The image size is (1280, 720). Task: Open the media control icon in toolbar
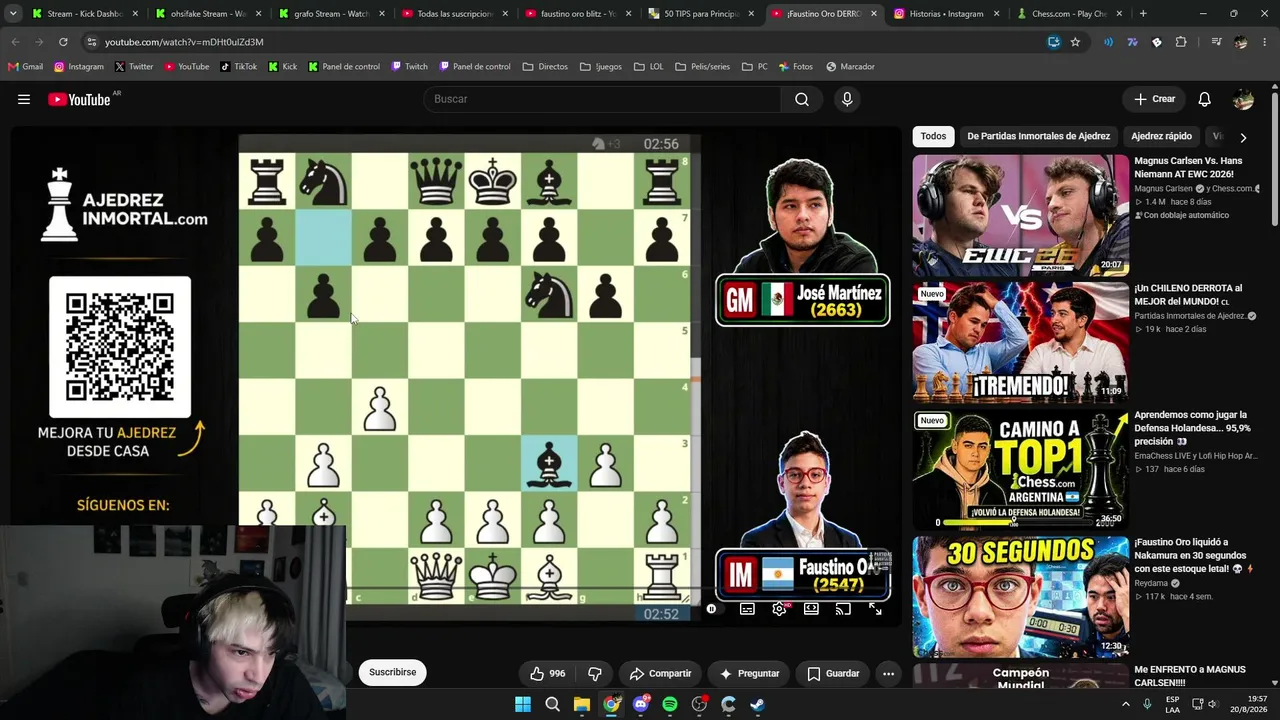click(x=1216, y=42)
